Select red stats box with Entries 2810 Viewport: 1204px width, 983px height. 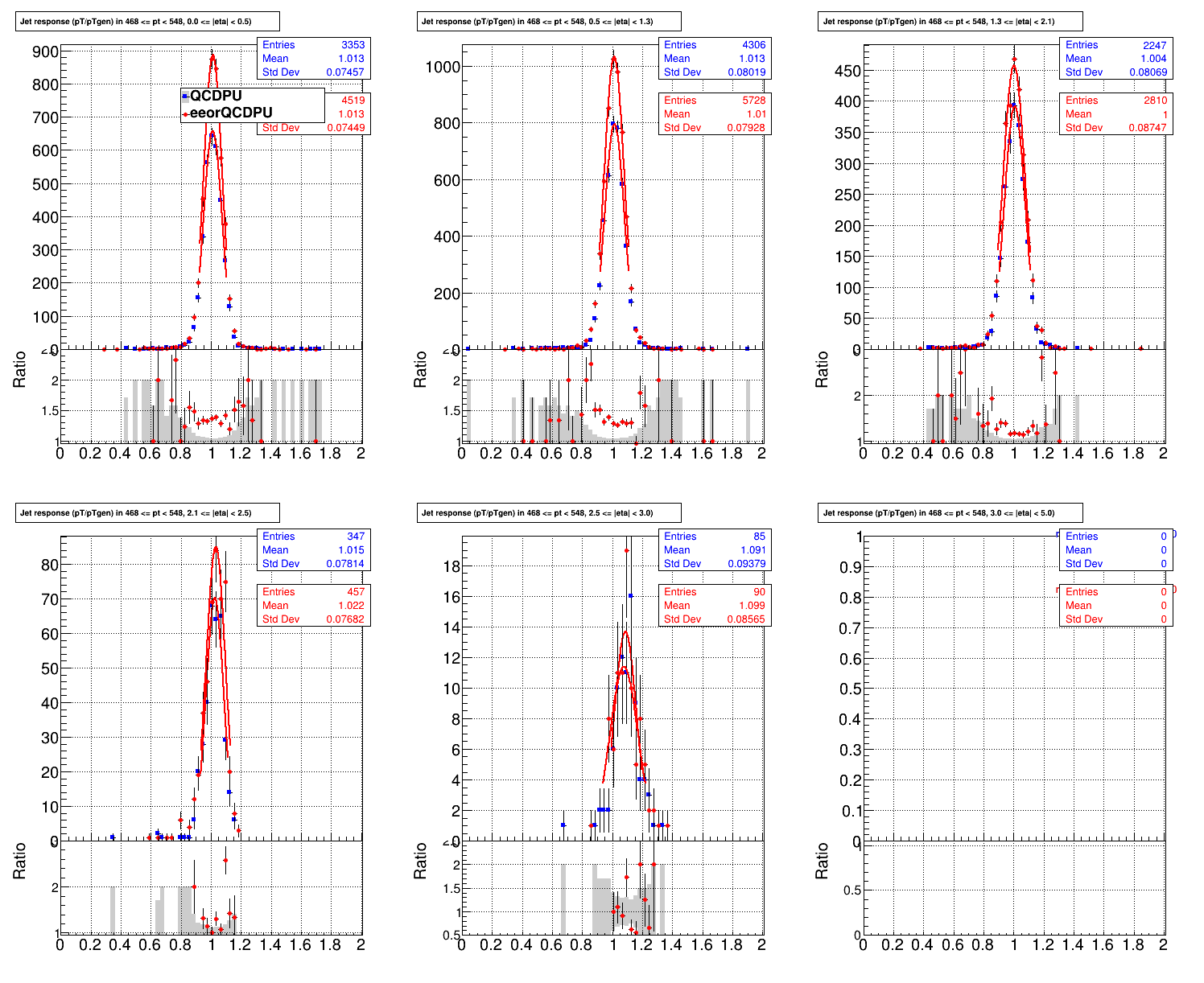pos(1115,114)
